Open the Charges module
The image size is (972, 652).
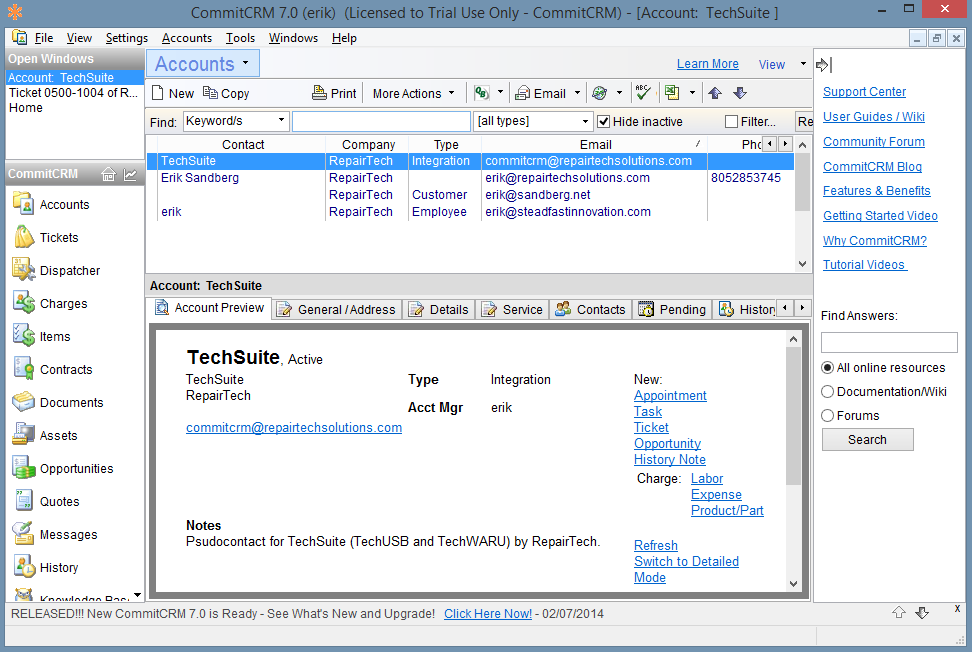(x=50, y=304)
